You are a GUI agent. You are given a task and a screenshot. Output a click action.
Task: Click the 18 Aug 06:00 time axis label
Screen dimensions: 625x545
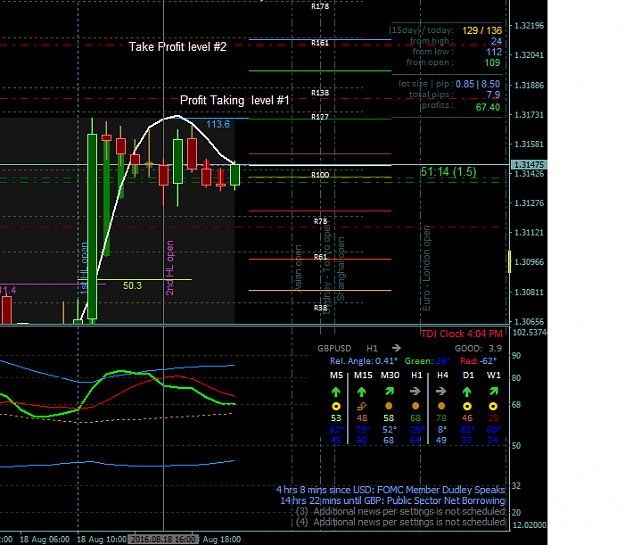(45, 539)
